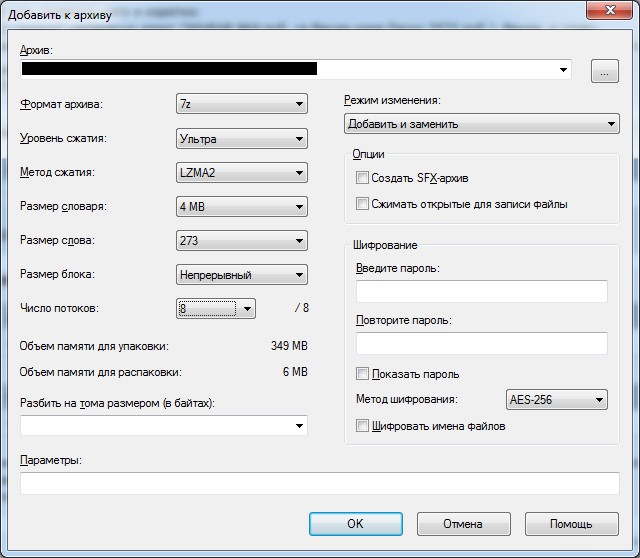Open the LZMA2 compression method dropdown
The width and height of the screenshot is (640, 558).
(x=241, y=173)
